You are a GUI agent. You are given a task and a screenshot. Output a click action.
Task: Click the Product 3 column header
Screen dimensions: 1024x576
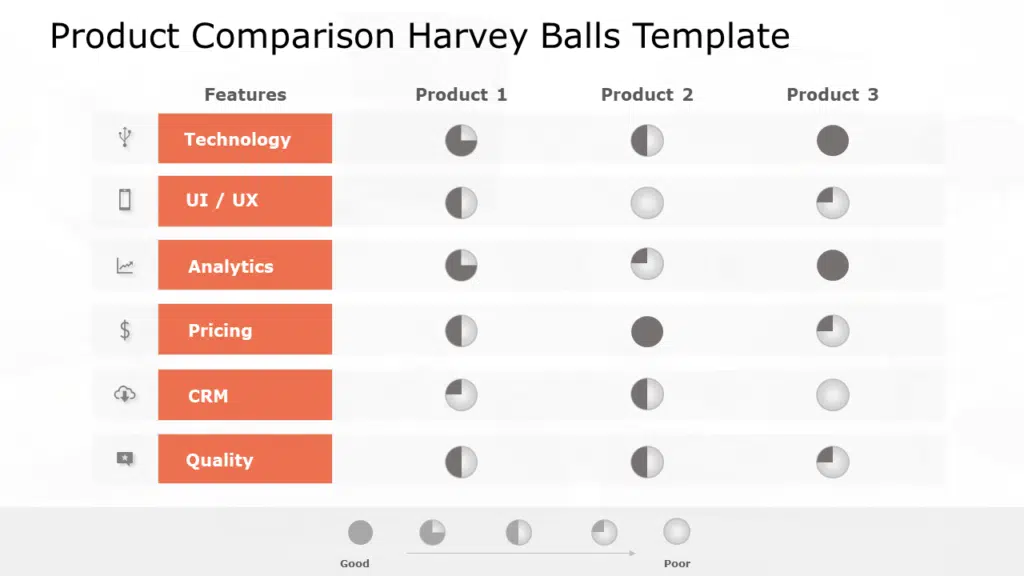(832, 95)
